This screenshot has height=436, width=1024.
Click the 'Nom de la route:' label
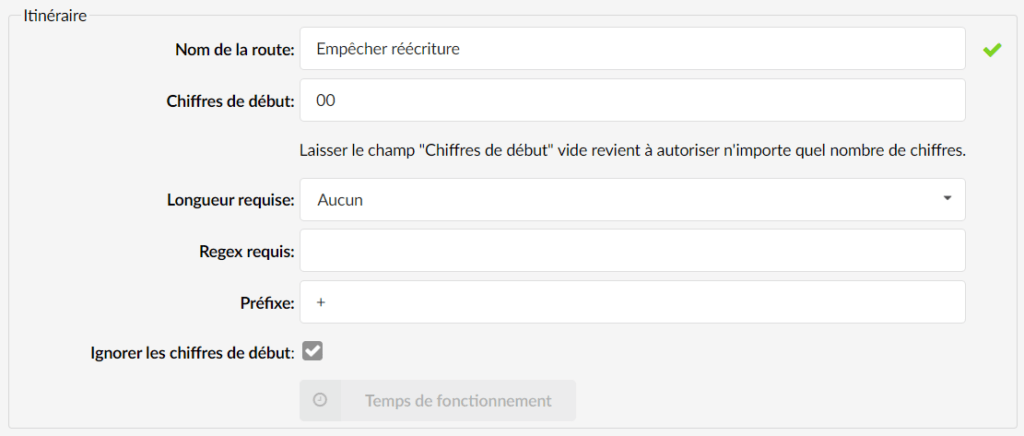[235, 50]
